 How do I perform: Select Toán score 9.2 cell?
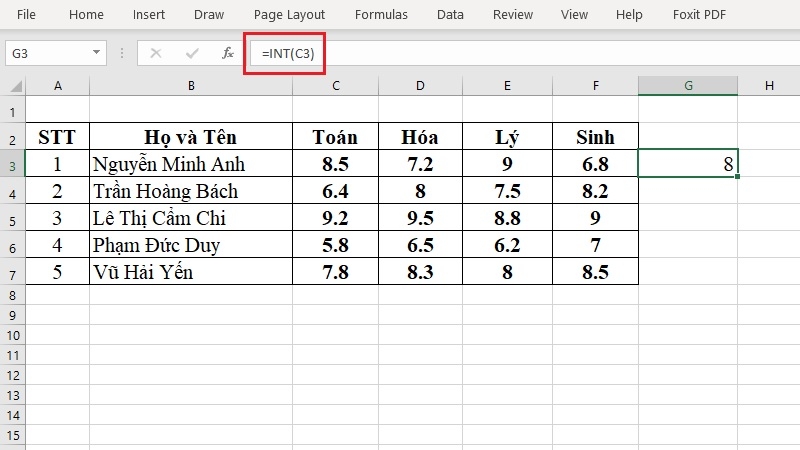336,217
